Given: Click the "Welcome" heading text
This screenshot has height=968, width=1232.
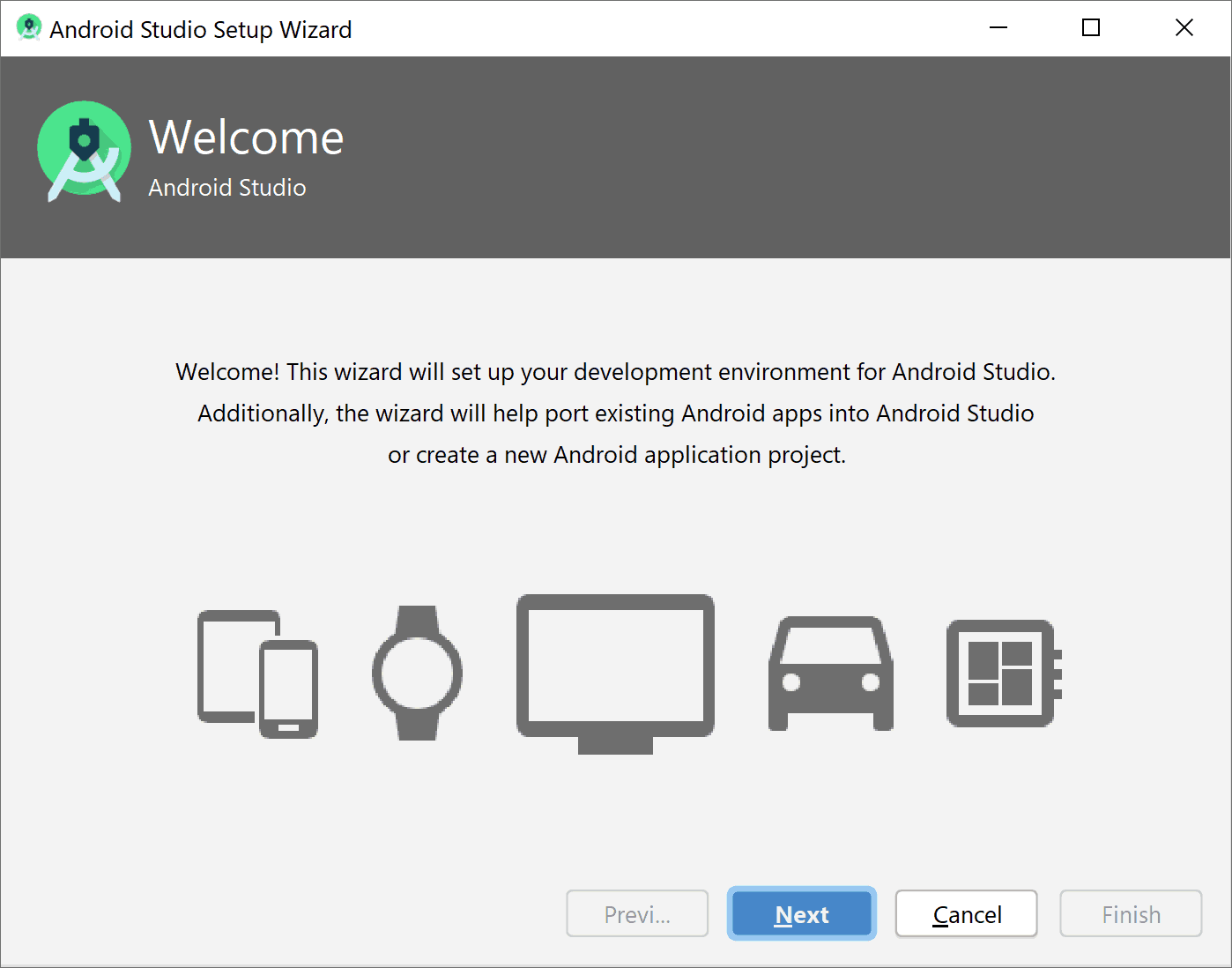Looking at the screenshot, I should tap(246, 138).
